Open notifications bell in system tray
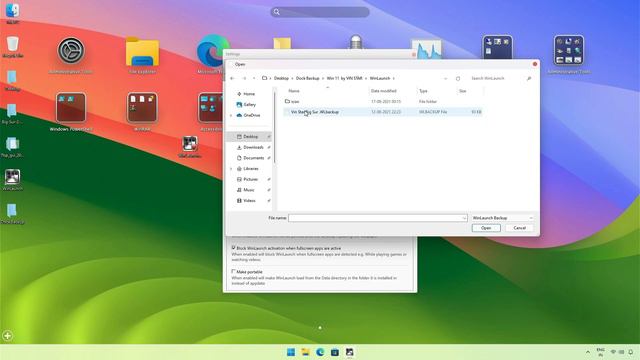Screen dimensions: 640x360 [x=631, y=352]
